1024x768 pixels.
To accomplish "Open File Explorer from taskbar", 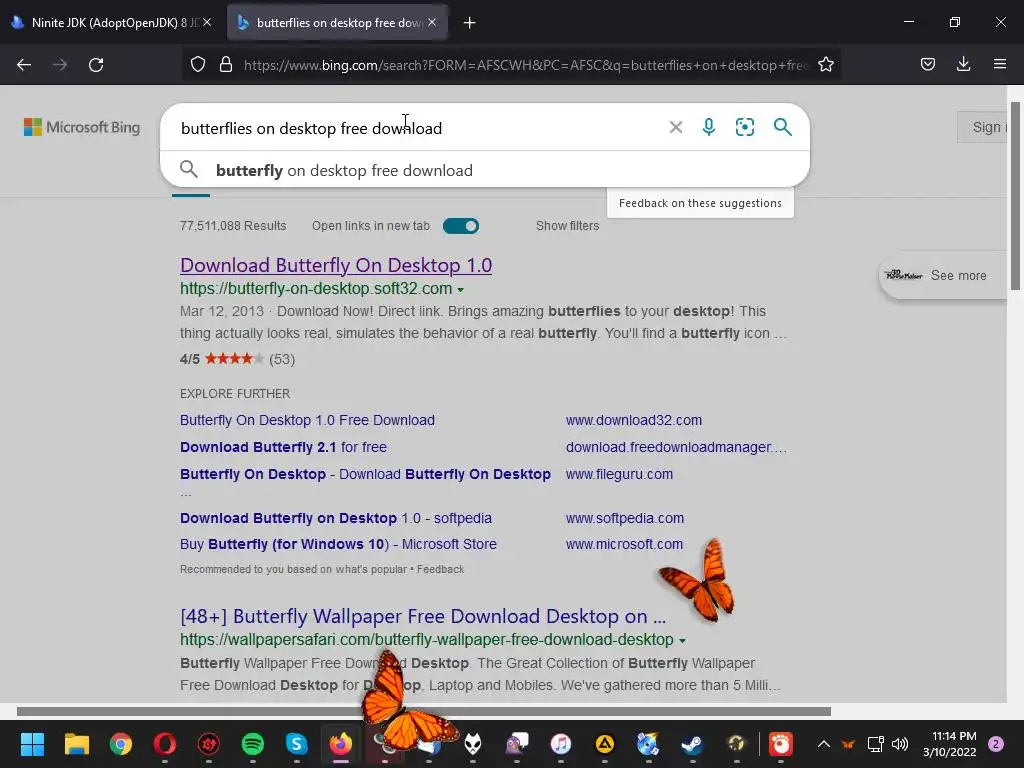I will [76, 744].
